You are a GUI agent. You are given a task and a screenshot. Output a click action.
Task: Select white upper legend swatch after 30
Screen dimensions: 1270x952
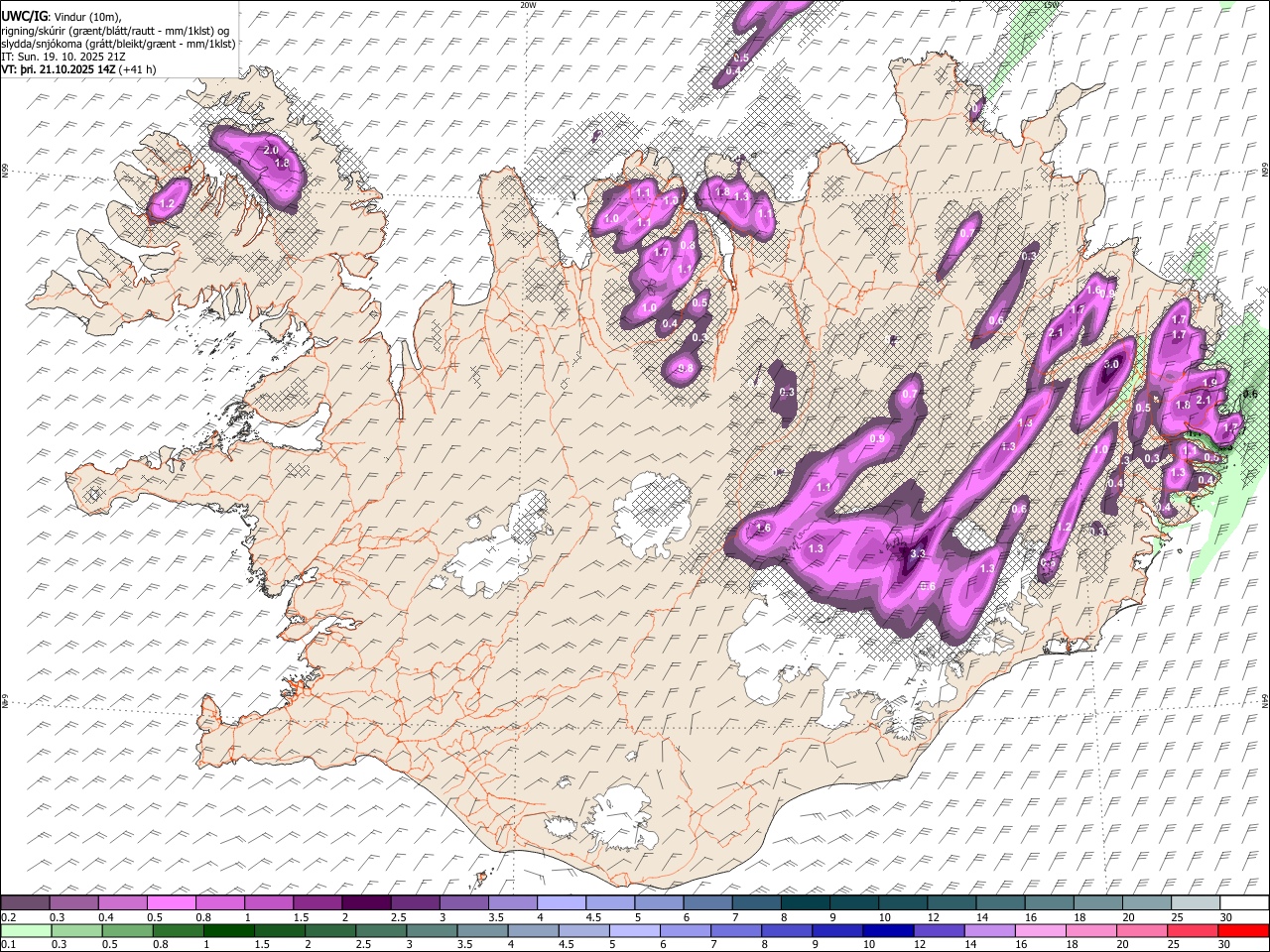(1244, 902)
